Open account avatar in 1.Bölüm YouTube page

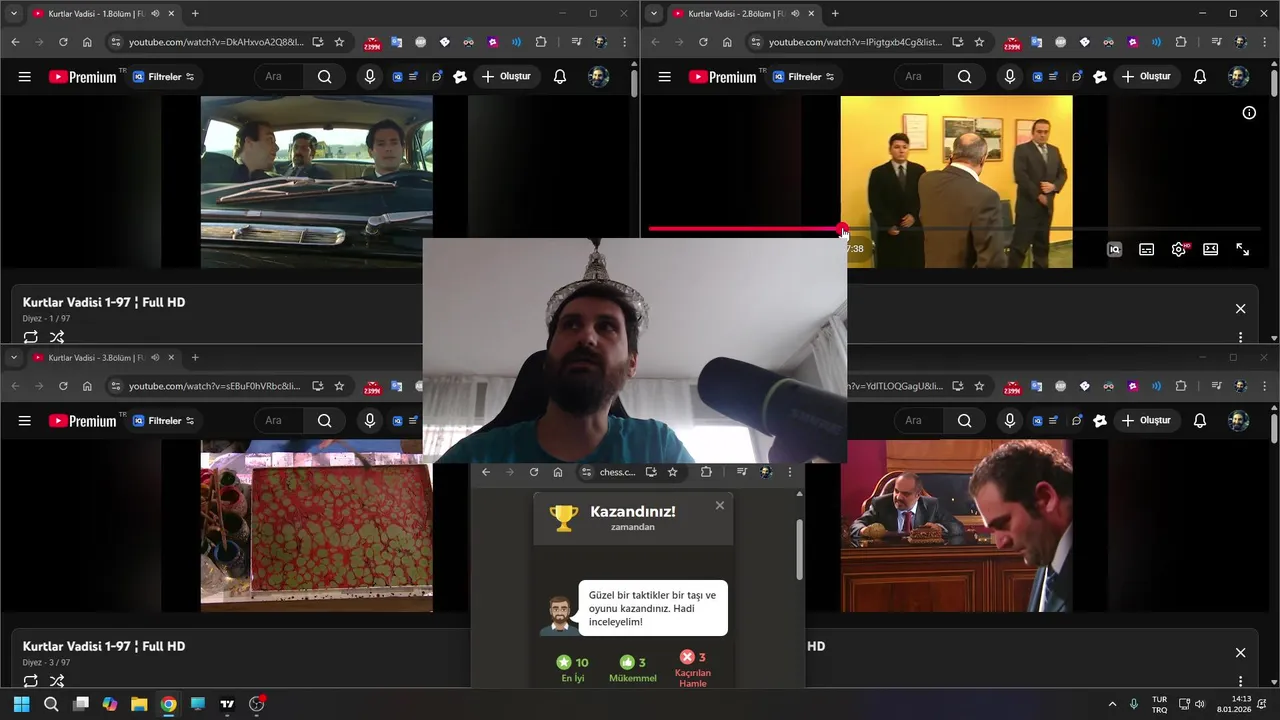(x=599, y=77)
